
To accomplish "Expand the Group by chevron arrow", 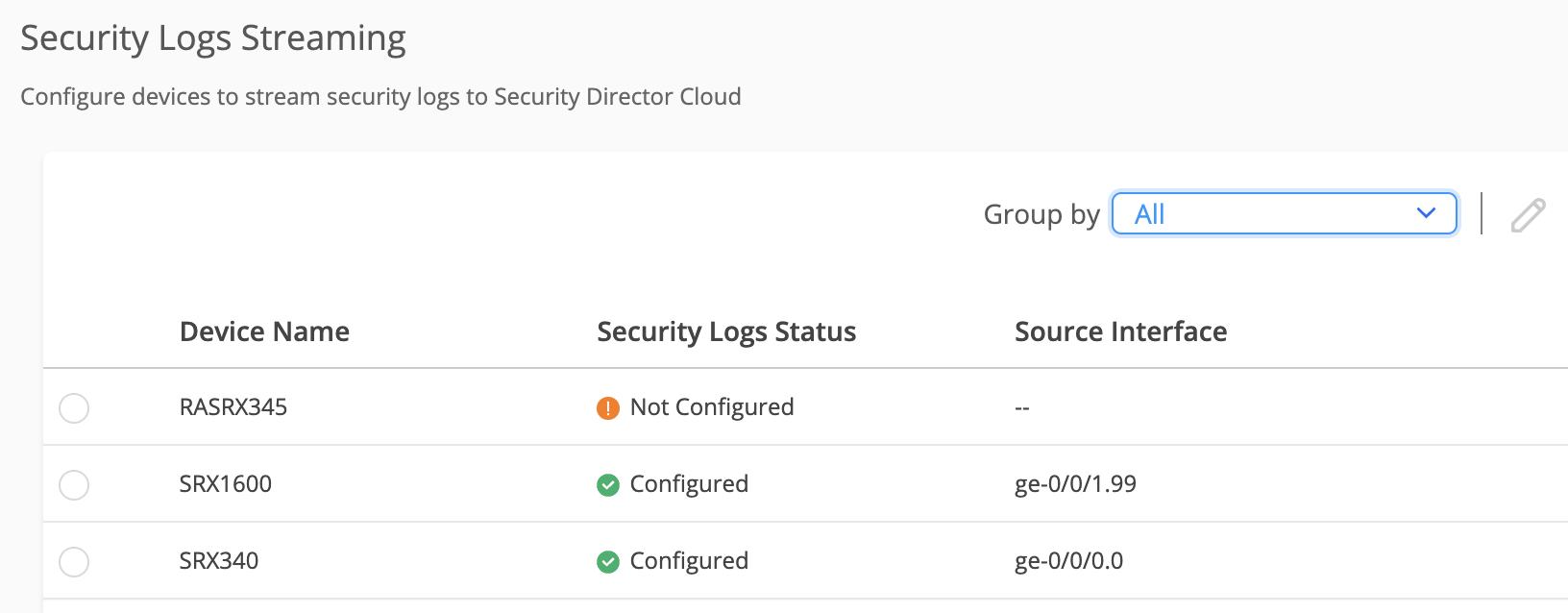I will click(1426, 213).
